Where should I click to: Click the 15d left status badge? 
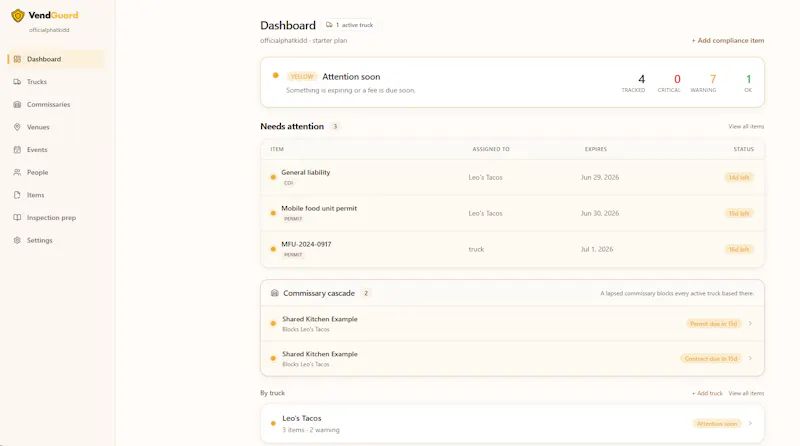(x=739, y=213)
